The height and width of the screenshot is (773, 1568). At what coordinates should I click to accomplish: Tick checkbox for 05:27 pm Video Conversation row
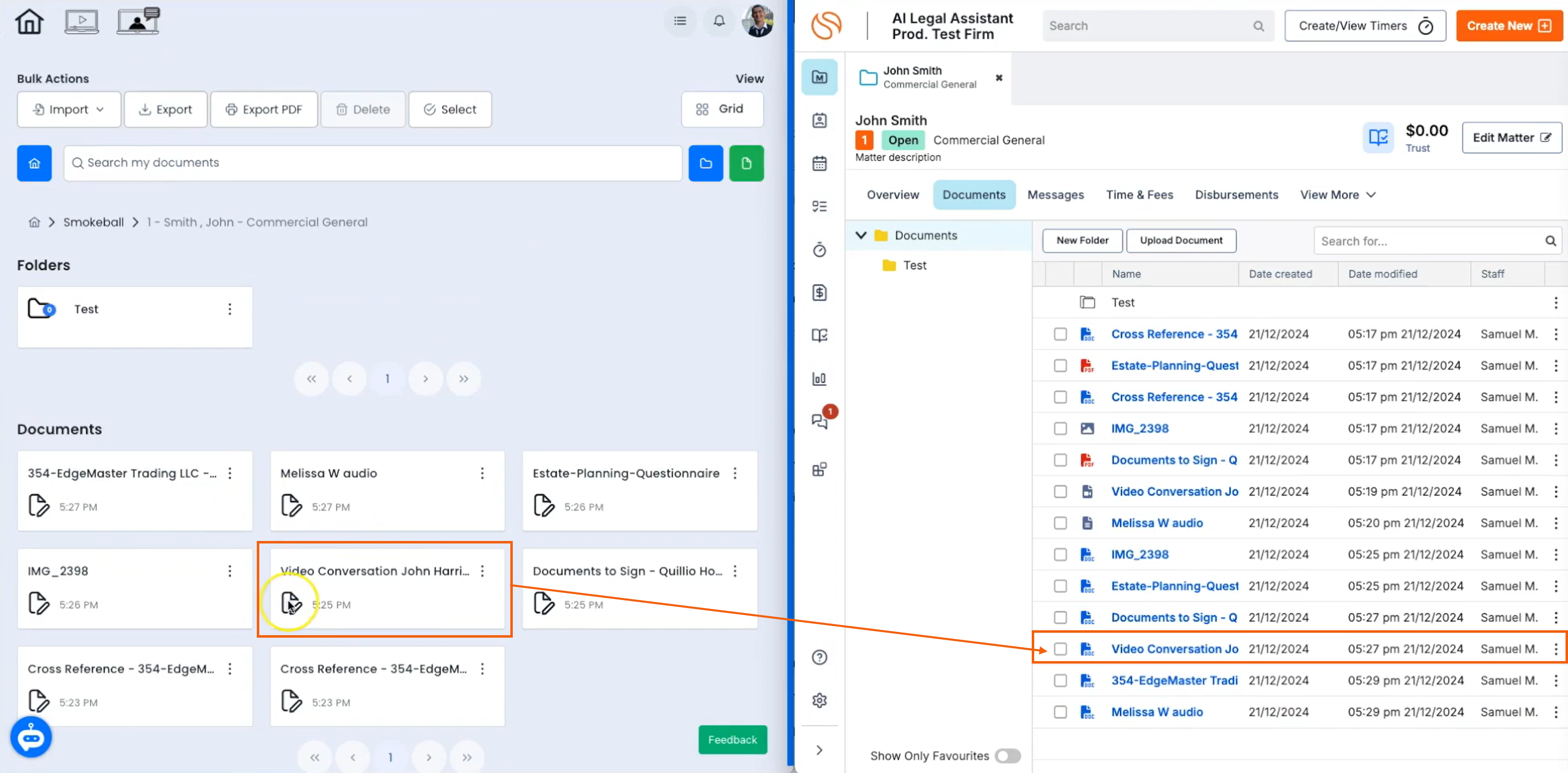coord(1060,649)
